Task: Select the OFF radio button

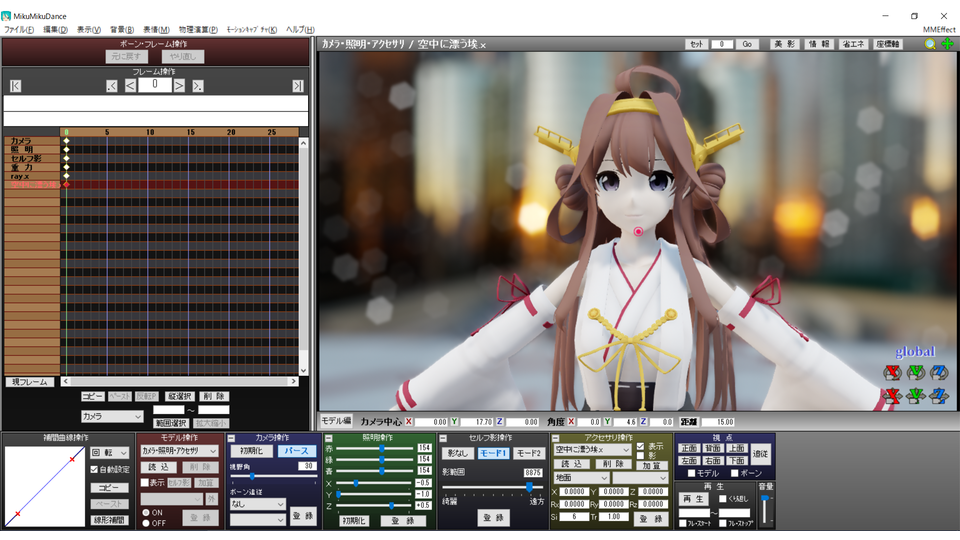Action: pyautogui.click(x=146, y=523)
